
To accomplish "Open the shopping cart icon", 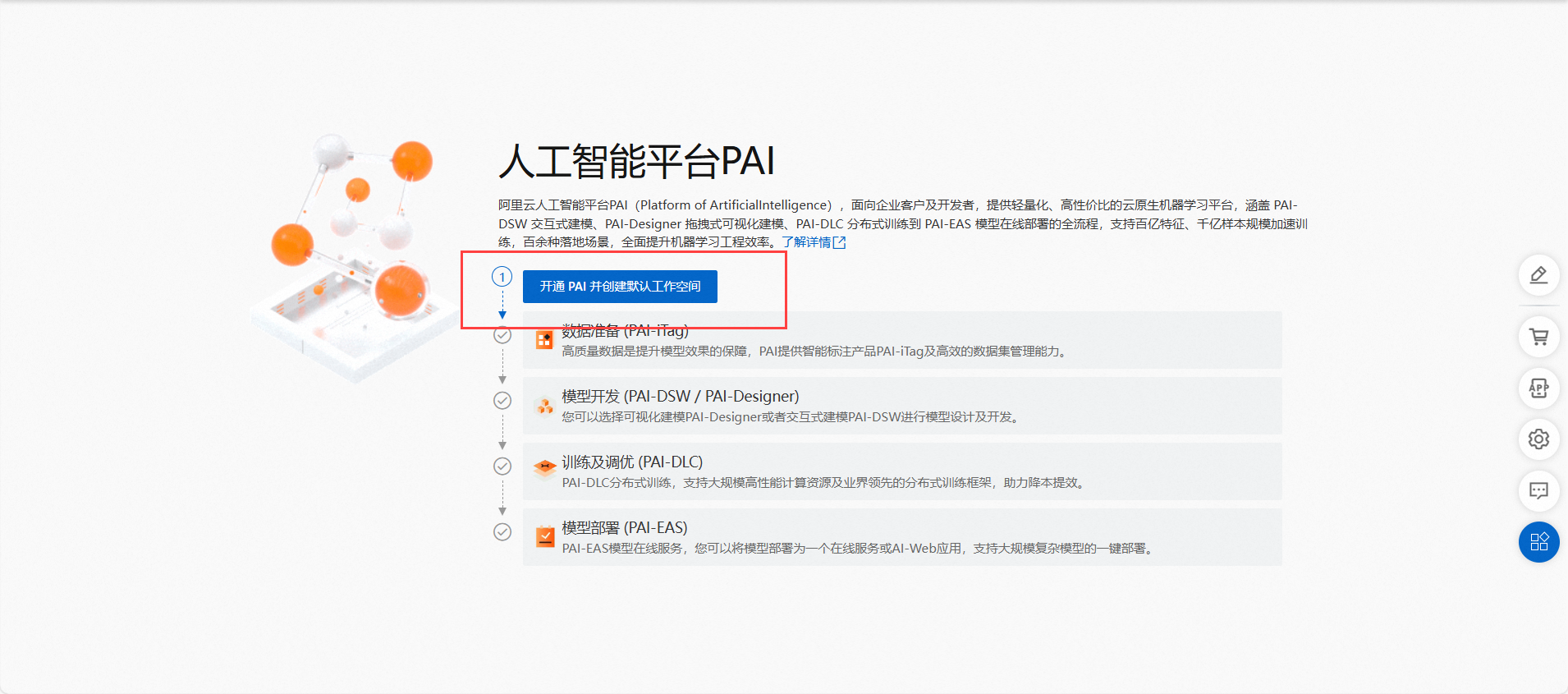I will pos(1538,337).
